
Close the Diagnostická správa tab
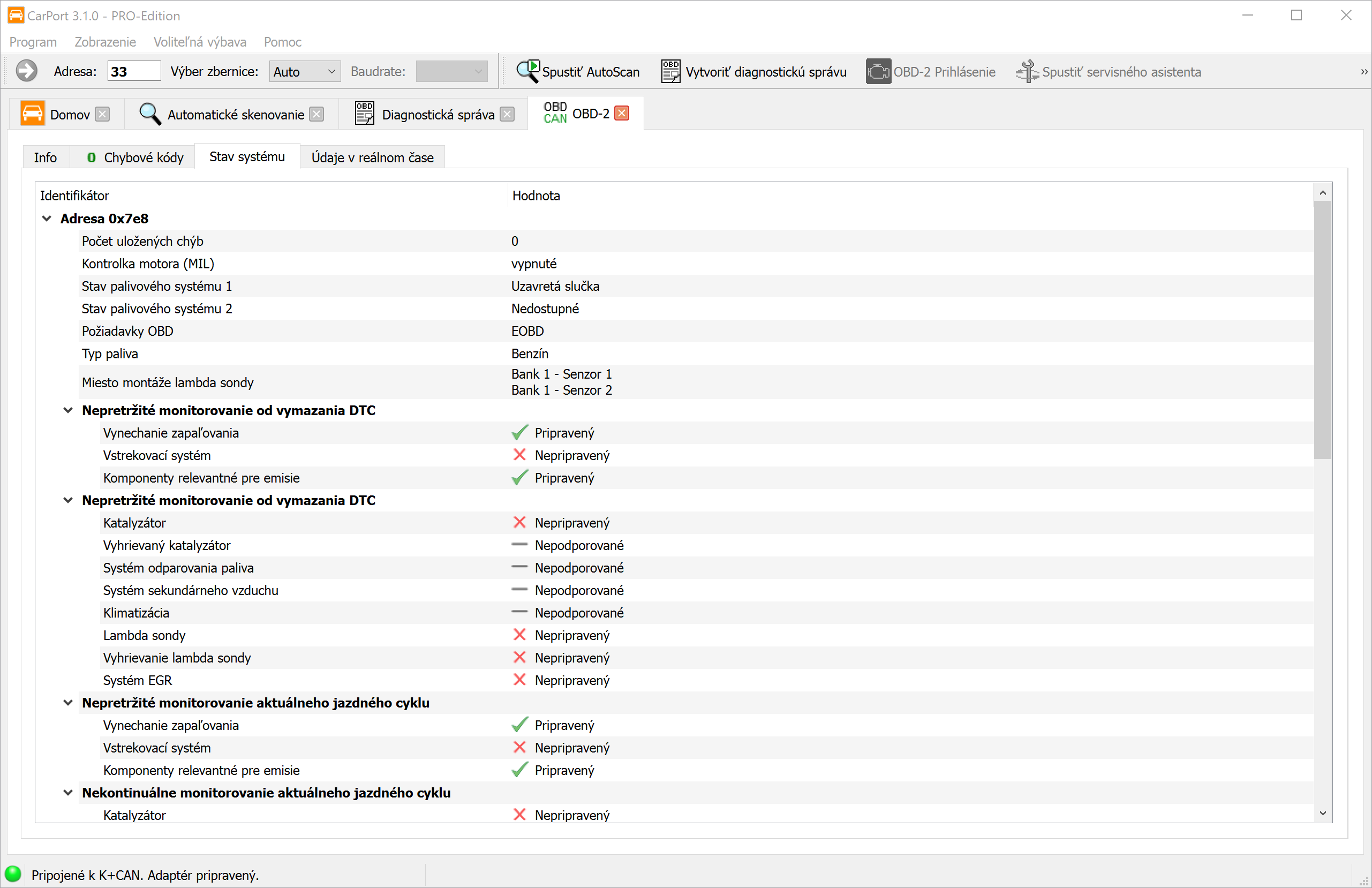507,114
